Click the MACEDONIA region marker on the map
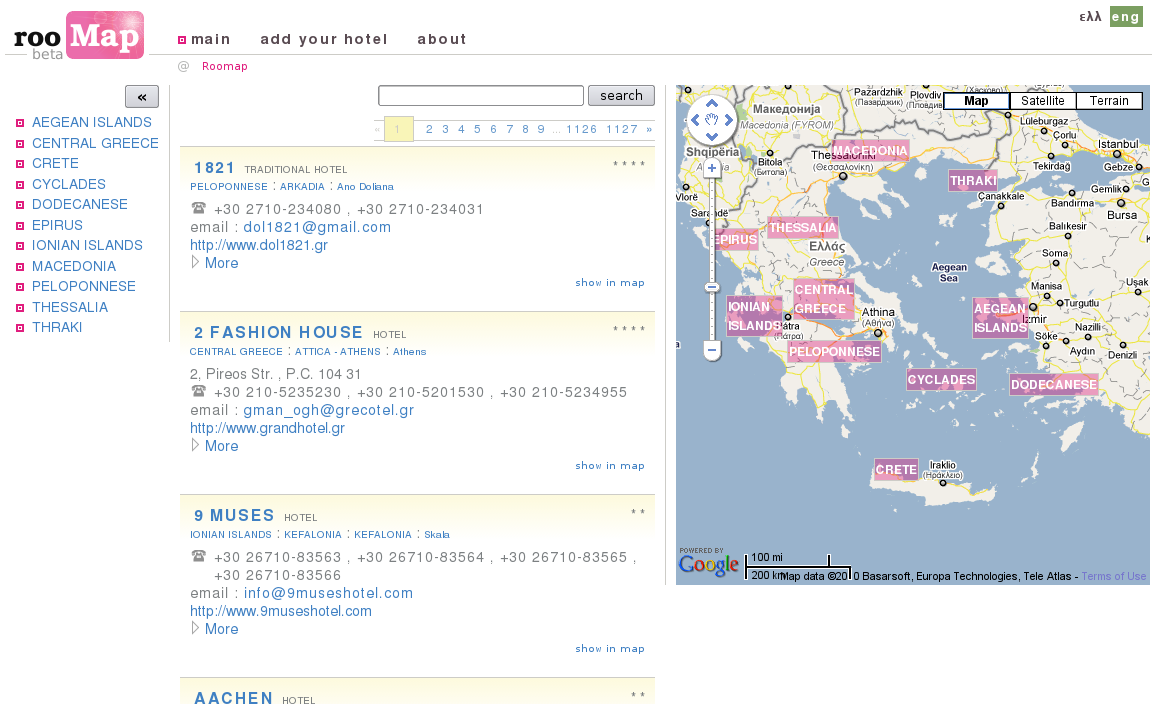The image size is (1157, 704). tap(870, 151)
